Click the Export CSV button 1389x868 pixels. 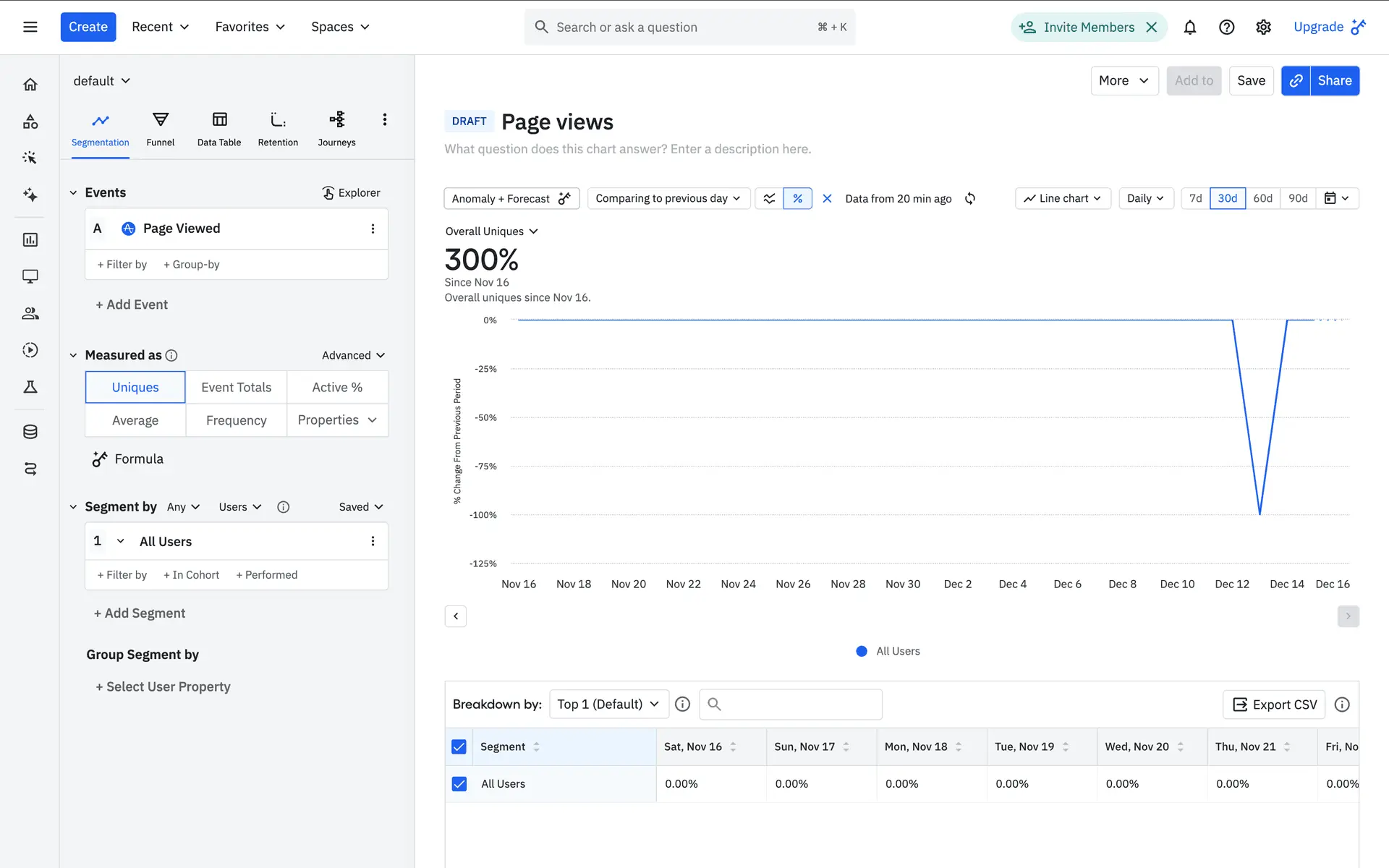point(1273,704)
